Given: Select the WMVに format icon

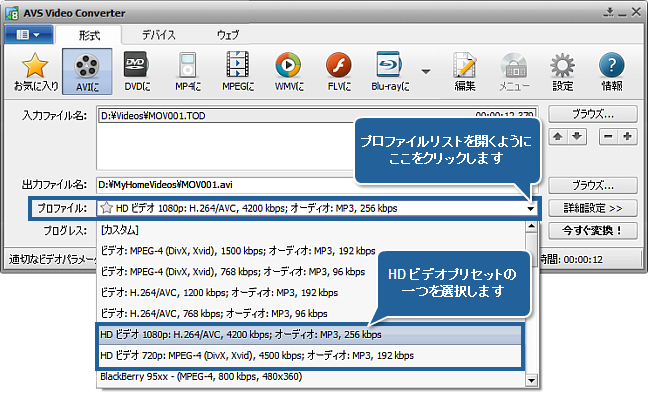Looking at the screenshot, I should pos(289,71).
